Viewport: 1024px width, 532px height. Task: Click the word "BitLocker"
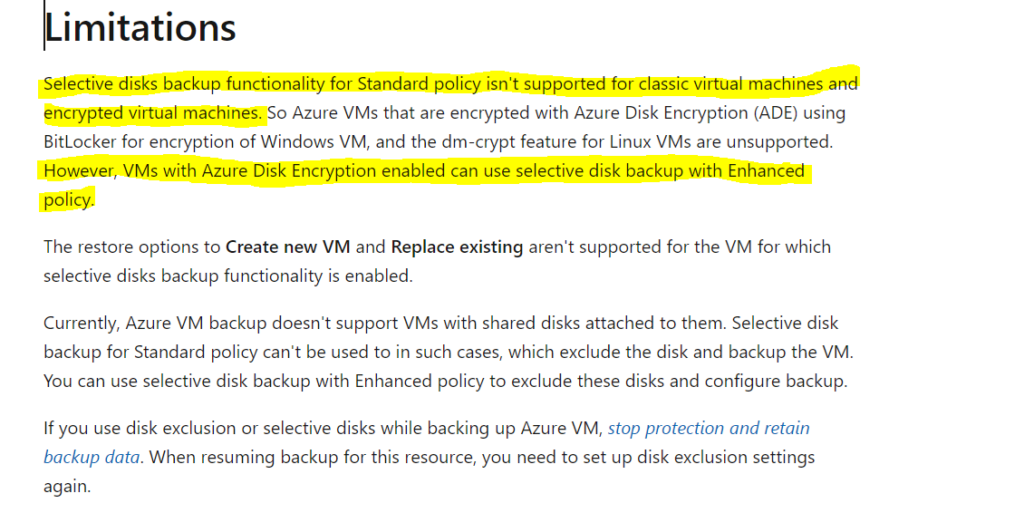point(80,142)
